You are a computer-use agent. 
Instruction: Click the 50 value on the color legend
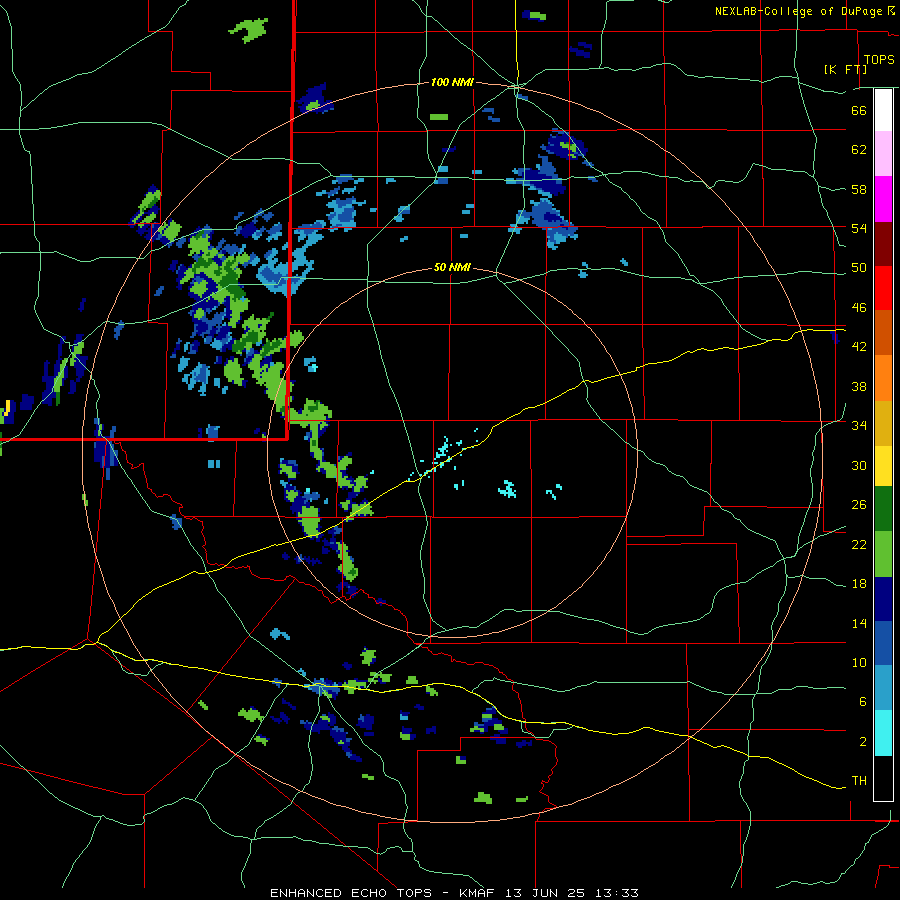[x=859, y=267]
